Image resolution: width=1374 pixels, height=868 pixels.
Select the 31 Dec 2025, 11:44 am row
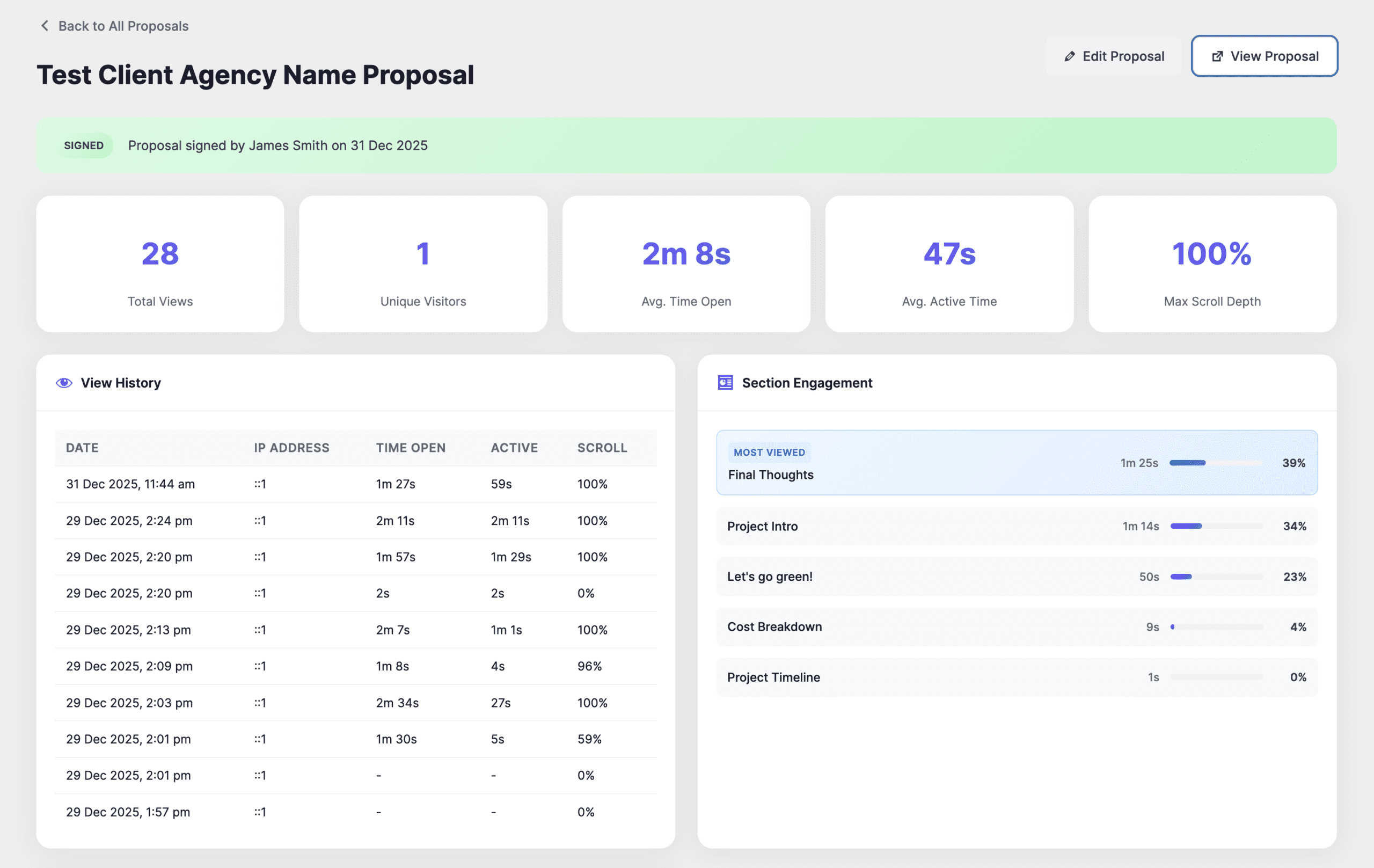355,484
